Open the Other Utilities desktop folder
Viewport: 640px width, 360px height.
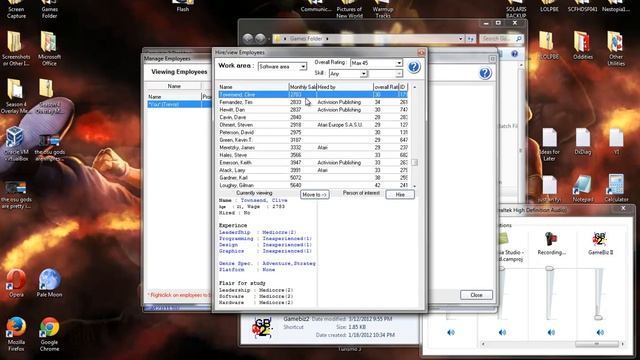coord(616,48)
